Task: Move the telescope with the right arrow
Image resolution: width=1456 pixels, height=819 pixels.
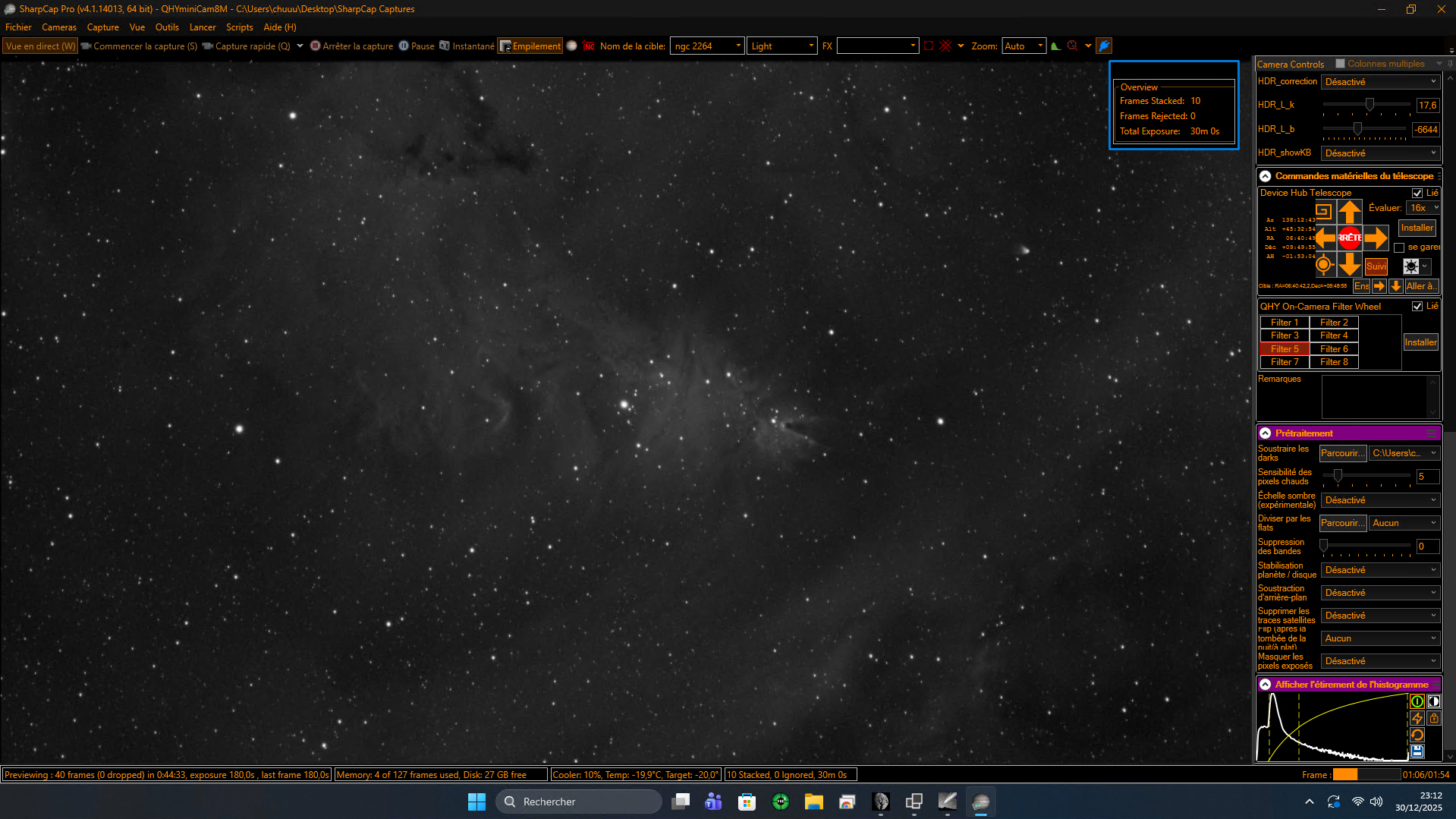Action: (1376, 238)
